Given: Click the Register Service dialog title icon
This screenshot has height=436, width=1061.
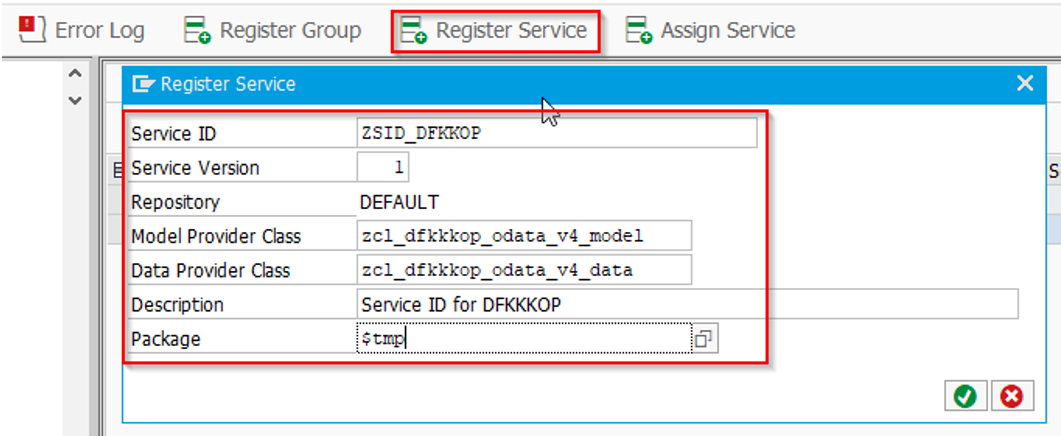Looking at the screenshot, I should tap(144, 84).
